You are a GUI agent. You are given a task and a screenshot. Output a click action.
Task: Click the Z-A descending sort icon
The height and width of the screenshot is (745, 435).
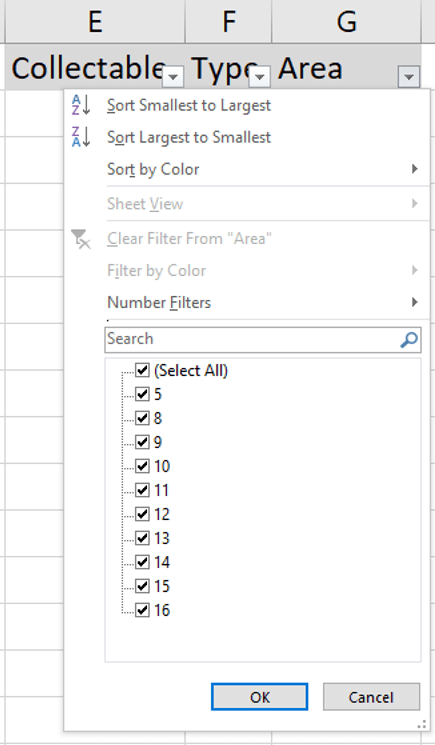81,137
